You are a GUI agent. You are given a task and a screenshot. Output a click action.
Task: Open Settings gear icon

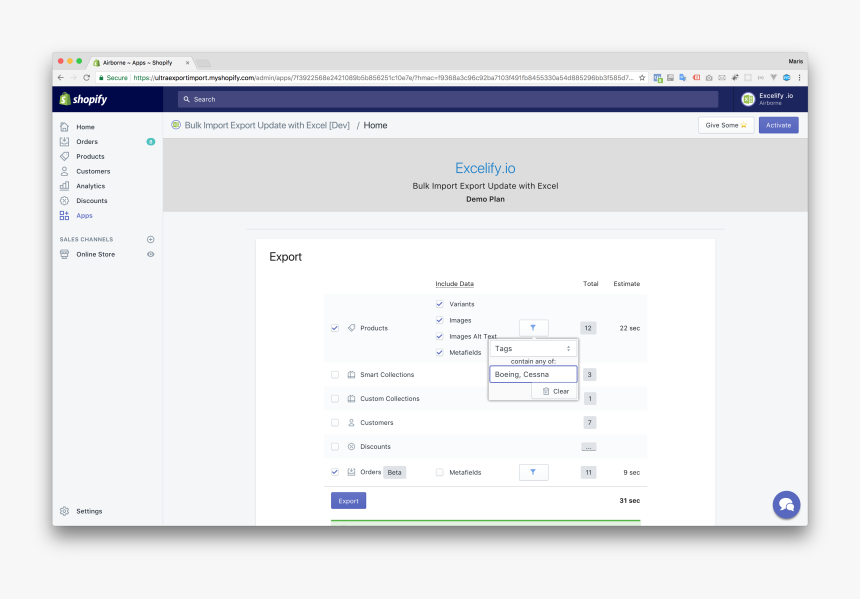(64, 511)
